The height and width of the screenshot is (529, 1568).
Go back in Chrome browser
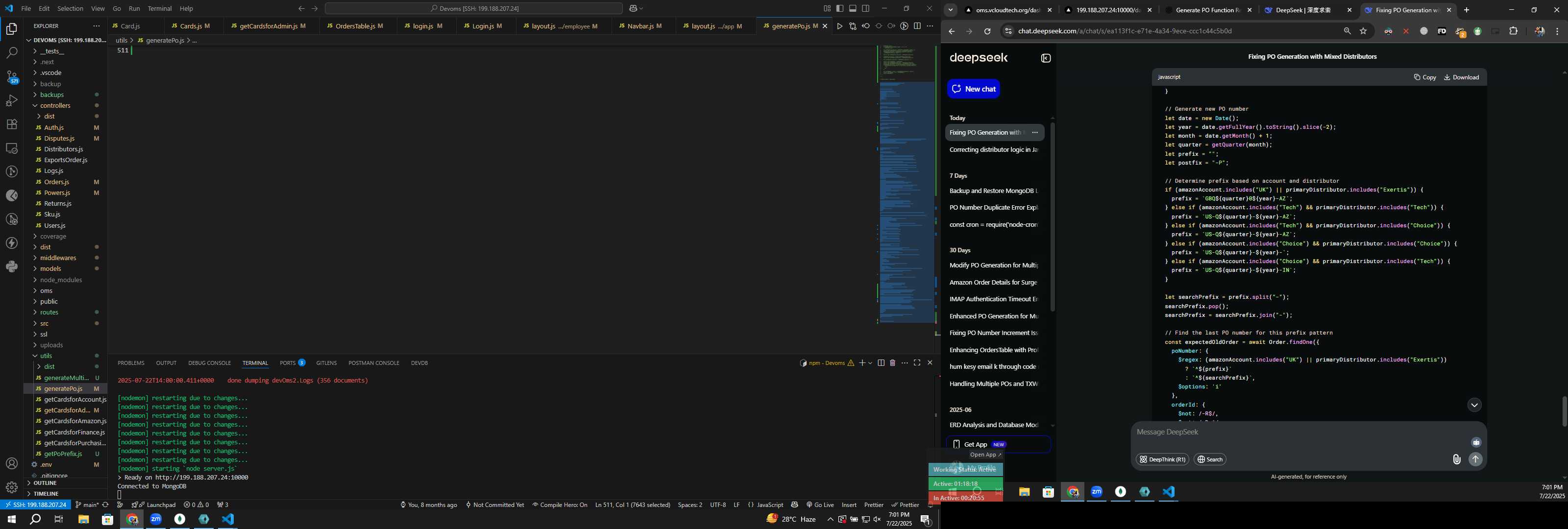pos(952,31)
